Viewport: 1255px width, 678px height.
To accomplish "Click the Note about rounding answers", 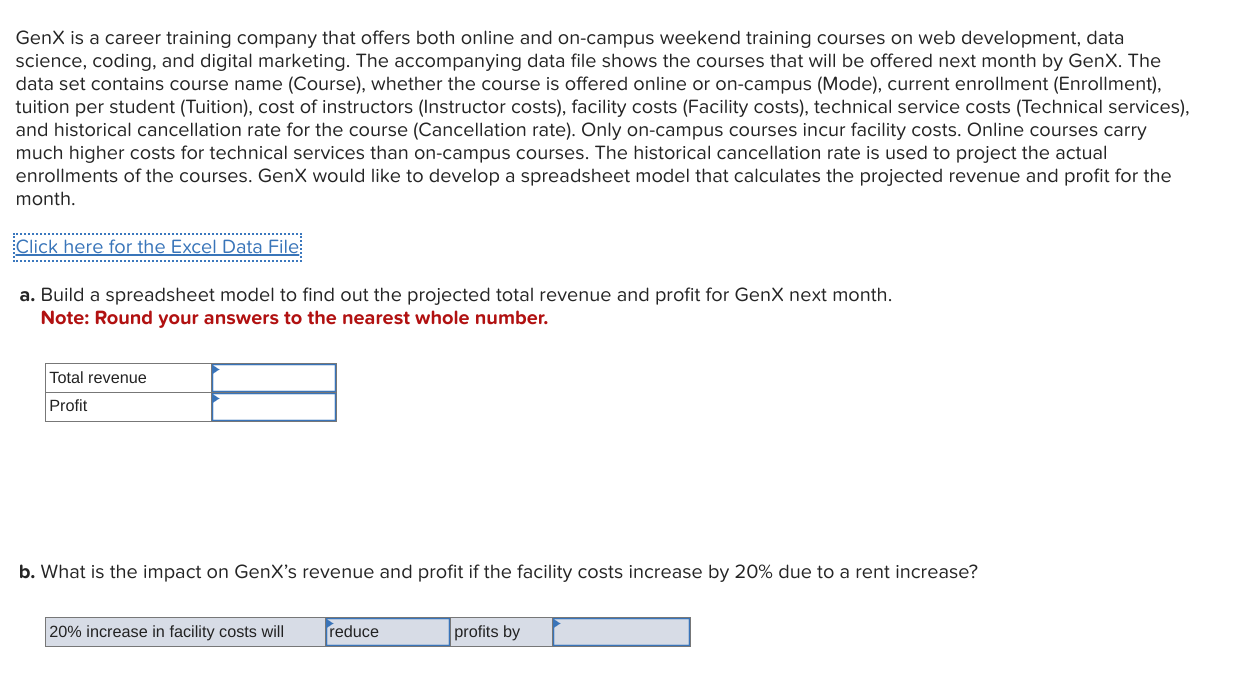I will [x=294, y=317].
